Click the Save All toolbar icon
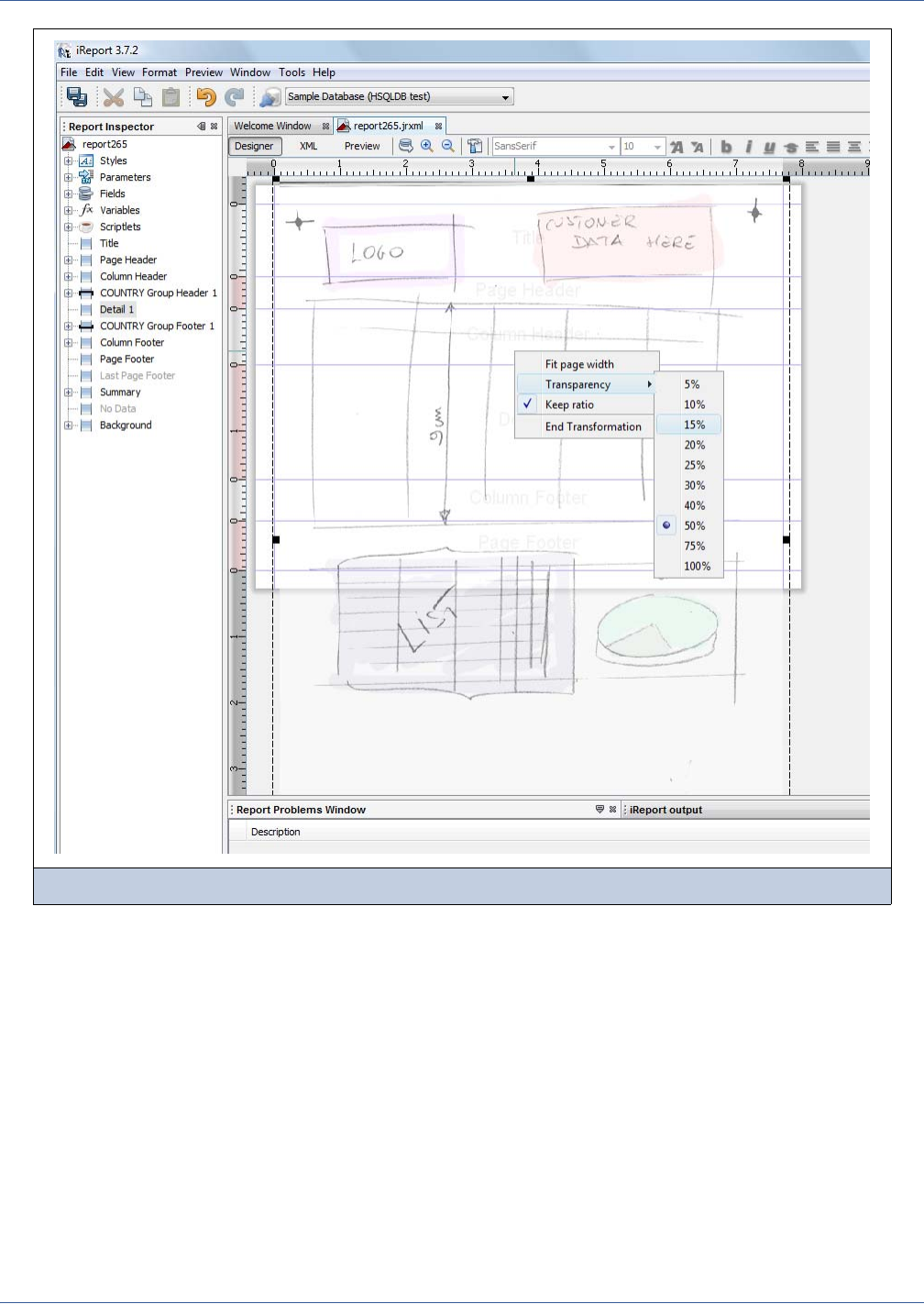Image resolution: width=924 pixels, height=1304 pixels. [x=77, y=97]
